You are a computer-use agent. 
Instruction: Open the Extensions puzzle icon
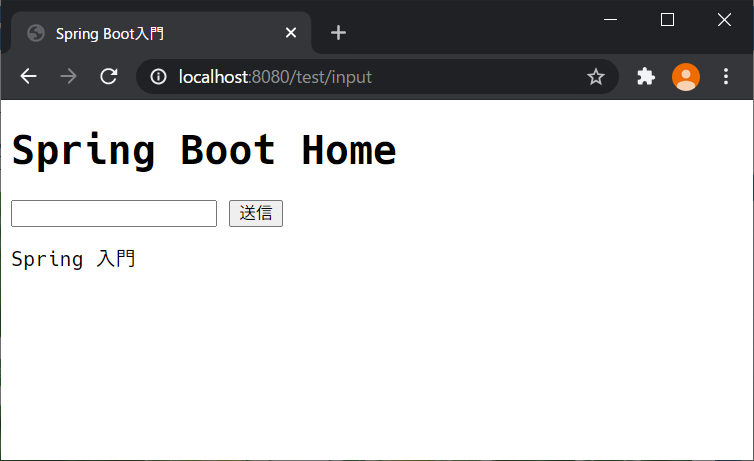pyautogui.click(x=646, y=76)
